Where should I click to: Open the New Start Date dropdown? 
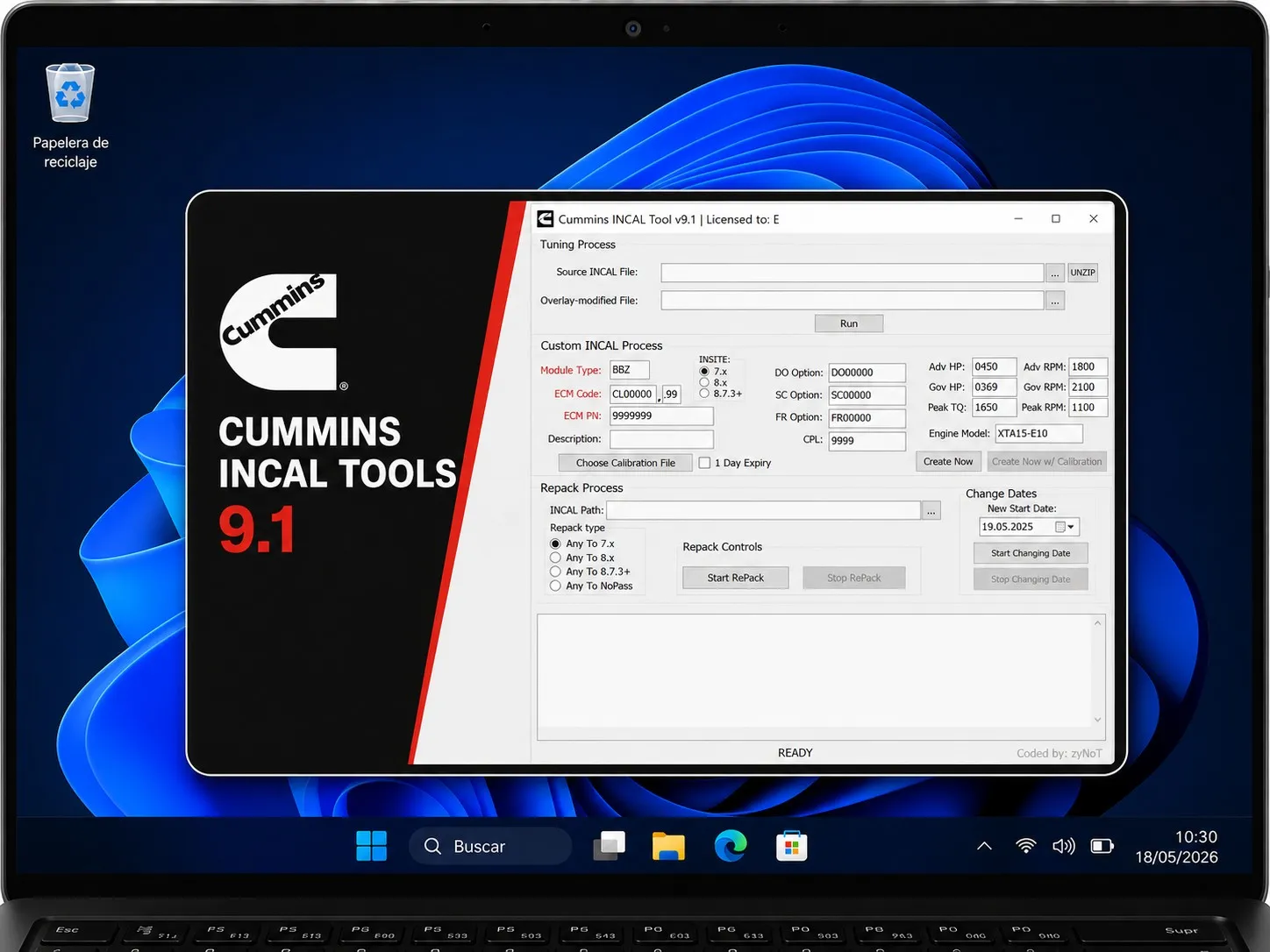1070,527
